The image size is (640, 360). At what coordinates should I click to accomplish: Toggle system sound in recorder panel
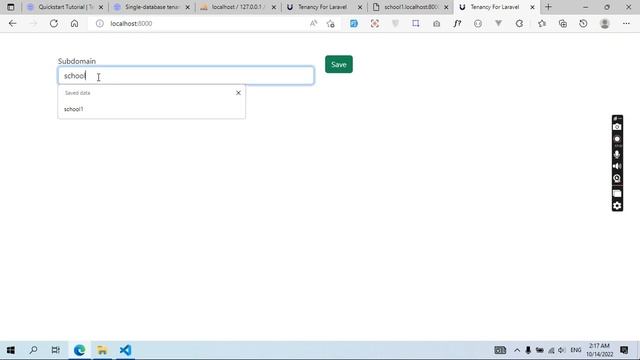(617, 166)
